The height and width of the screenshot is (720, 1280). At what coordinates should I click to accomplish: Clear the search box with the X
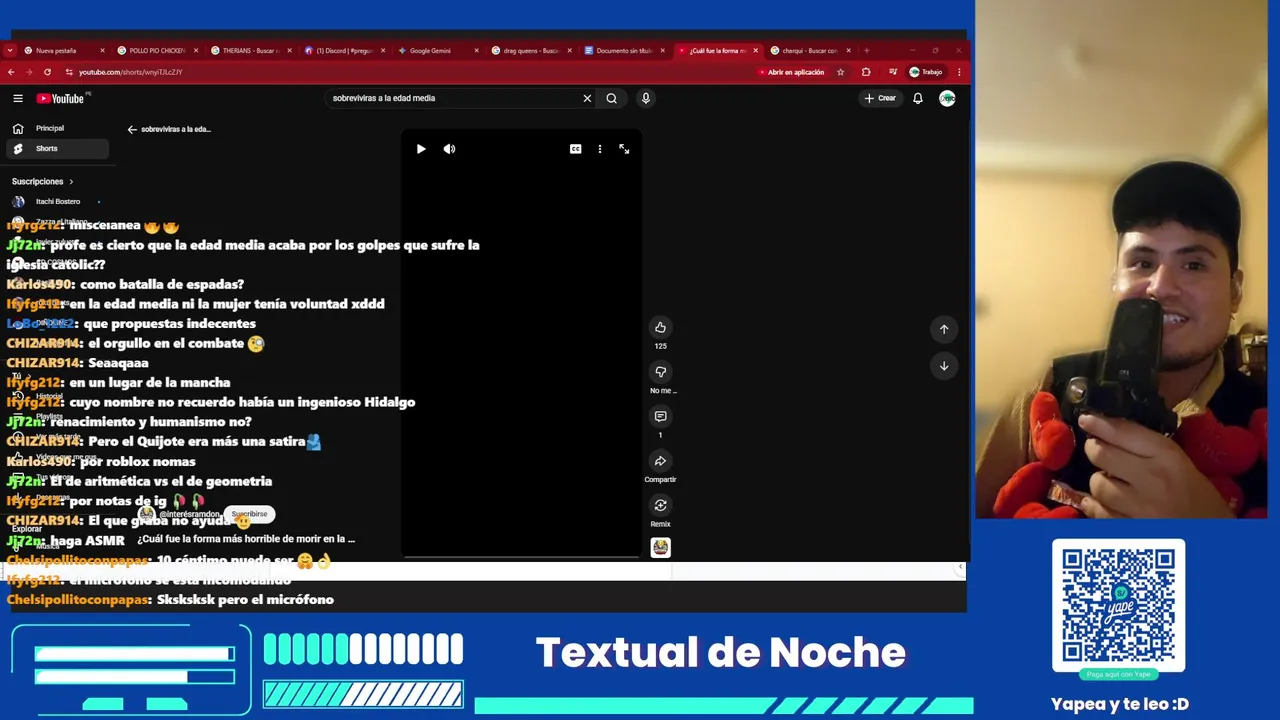587,98
